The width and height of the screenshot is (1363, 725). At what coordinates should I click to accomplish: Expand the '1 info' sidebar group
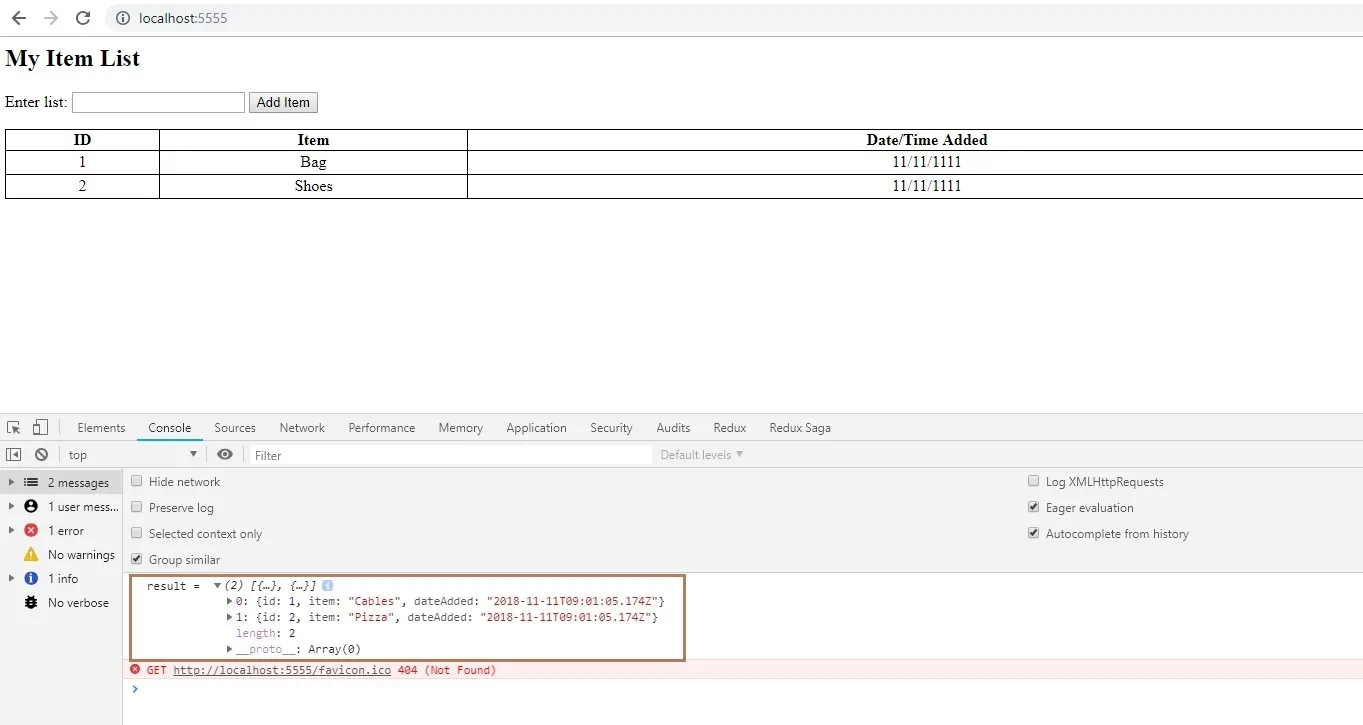click(11, 578)
